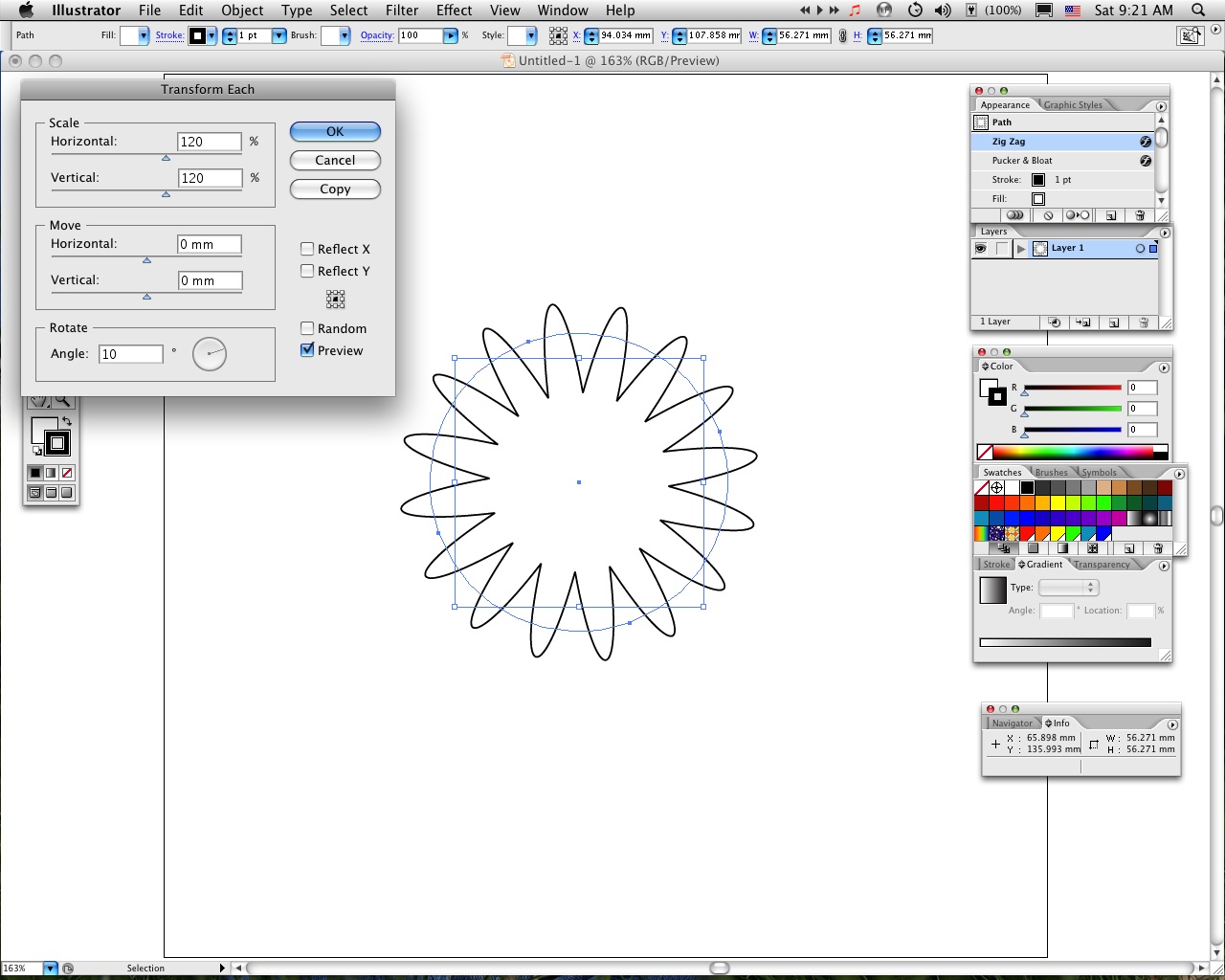
Task: Click the Layer 1 target circle
Action: (1140, 249)
